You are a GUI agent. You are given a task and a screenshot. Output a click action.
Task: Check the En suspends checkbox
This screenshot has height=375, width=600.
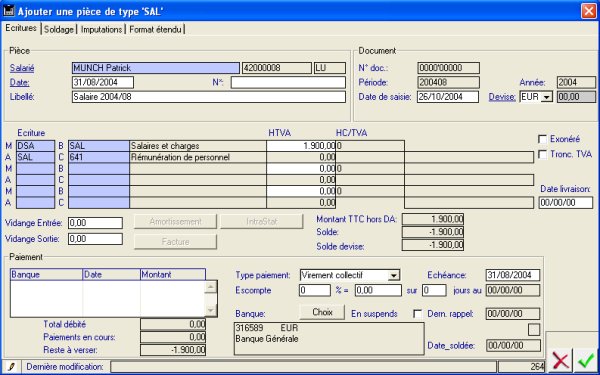click(x=418, y=314)
